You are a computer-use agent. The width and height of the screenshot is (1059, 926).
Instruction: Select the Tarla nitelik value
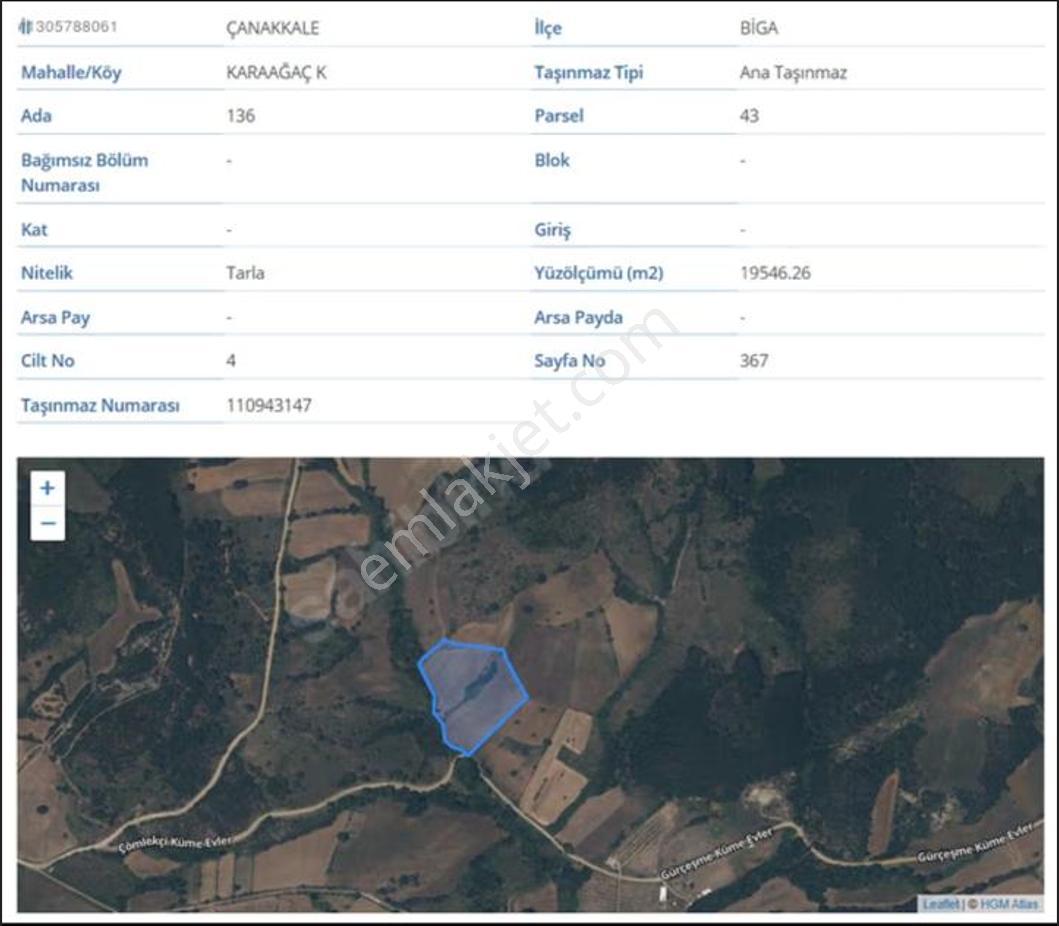pyautogui.click(x=245, y=273)
